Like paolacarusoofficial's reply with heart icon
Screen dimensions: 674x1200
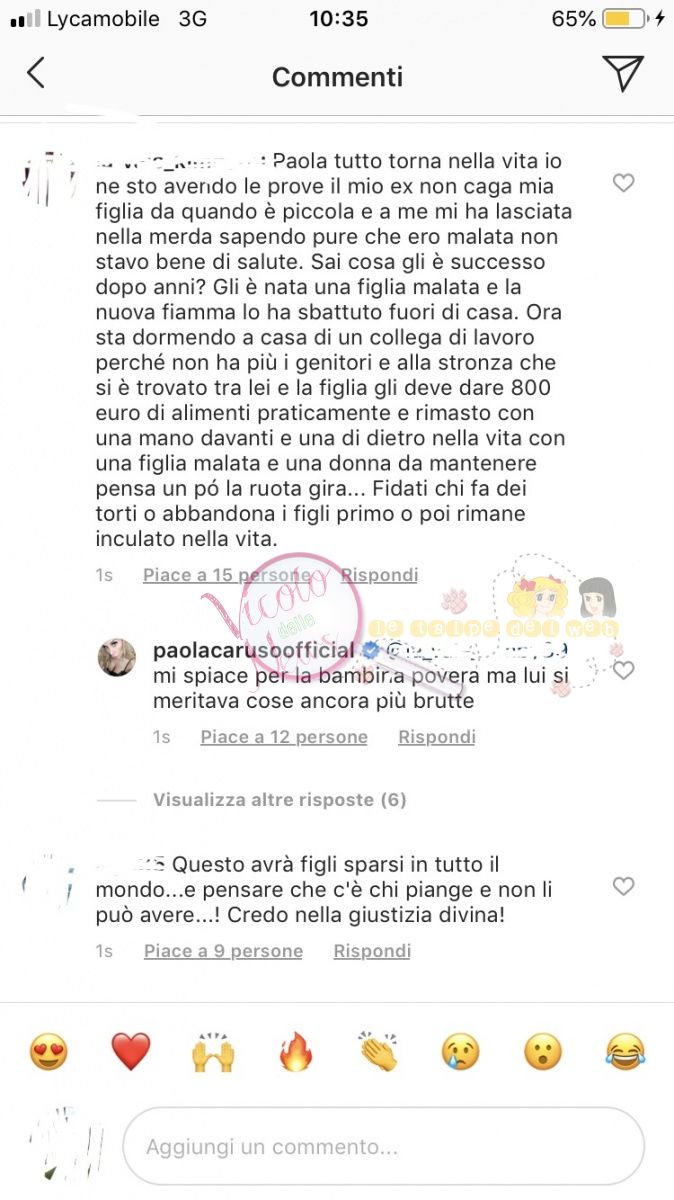tap(623, 670)
